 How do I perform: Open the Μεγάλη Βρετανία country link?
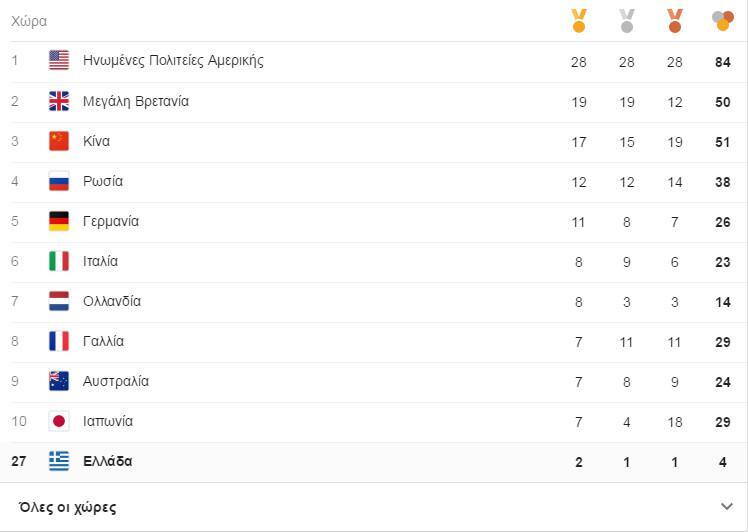coord(136,101)
